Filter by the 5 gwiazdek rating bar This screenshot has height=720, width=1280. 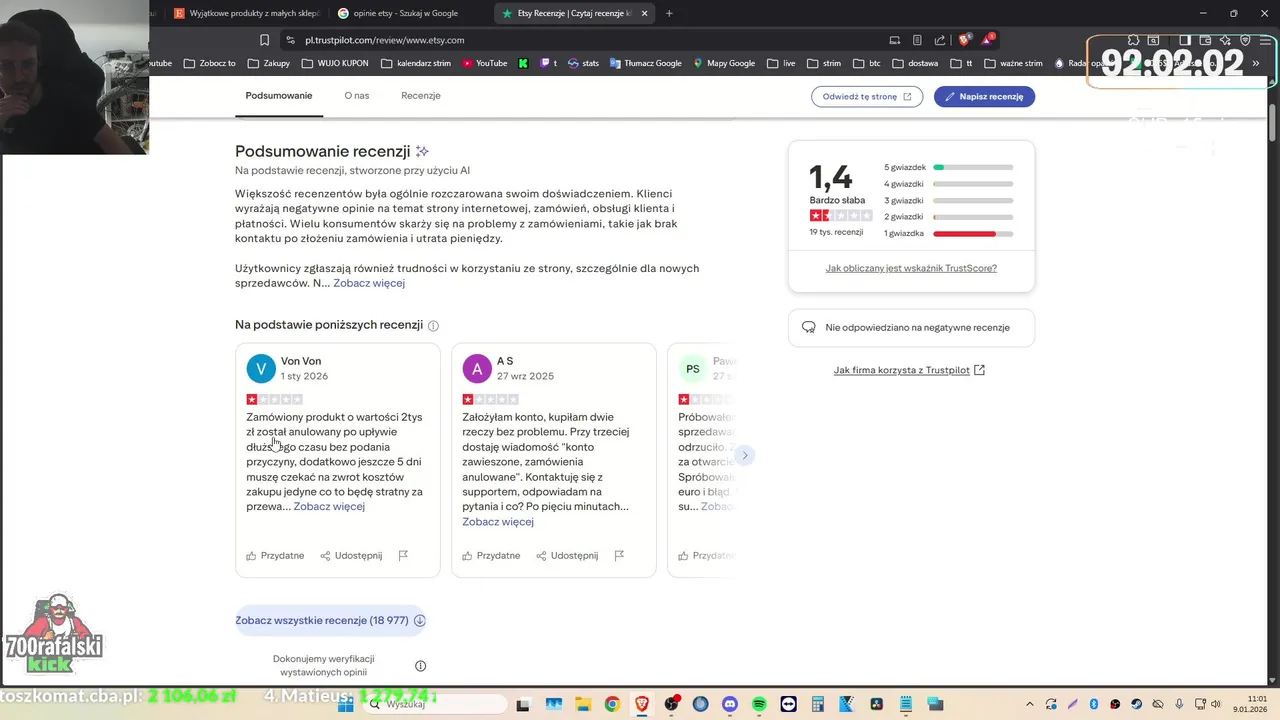click(x=948, y=167)
